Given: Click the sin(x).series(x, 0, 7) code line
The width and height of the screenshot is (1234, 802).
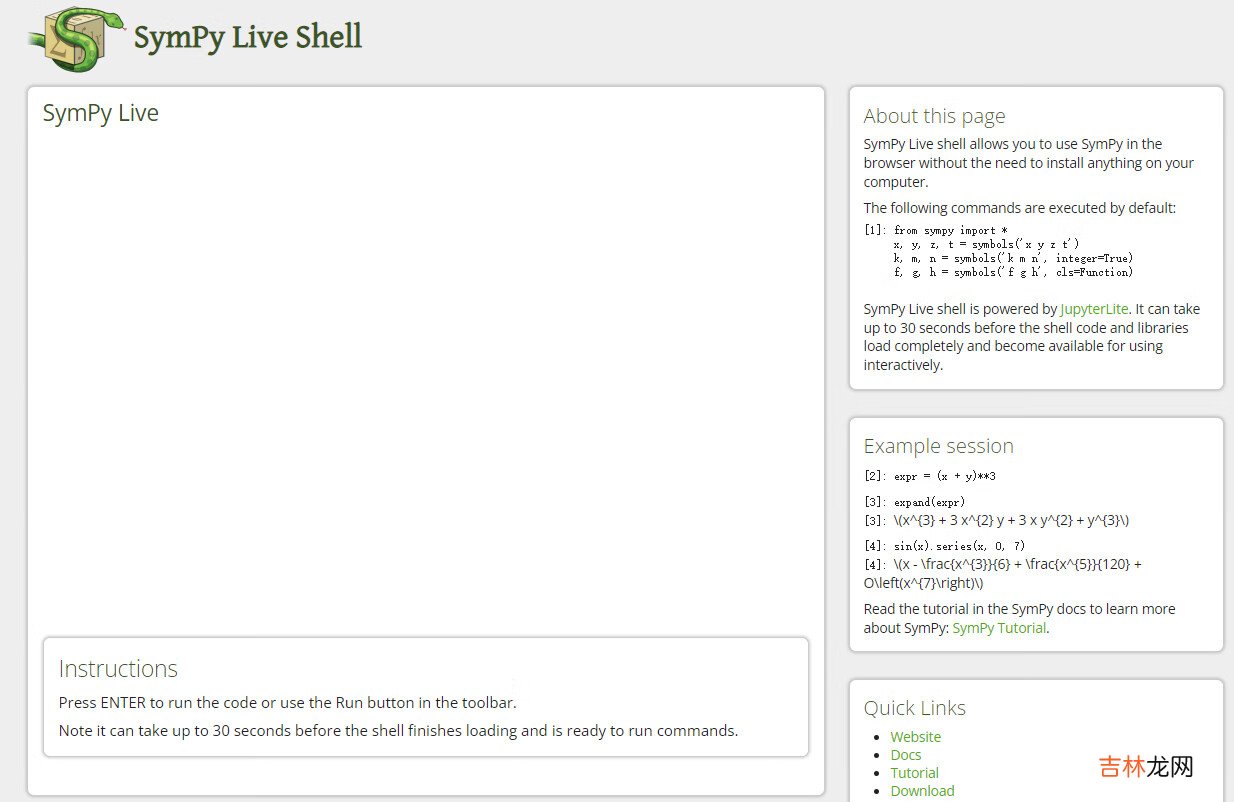Looking at the screenshot, I should pyautogui.click(x=959, y=546).
